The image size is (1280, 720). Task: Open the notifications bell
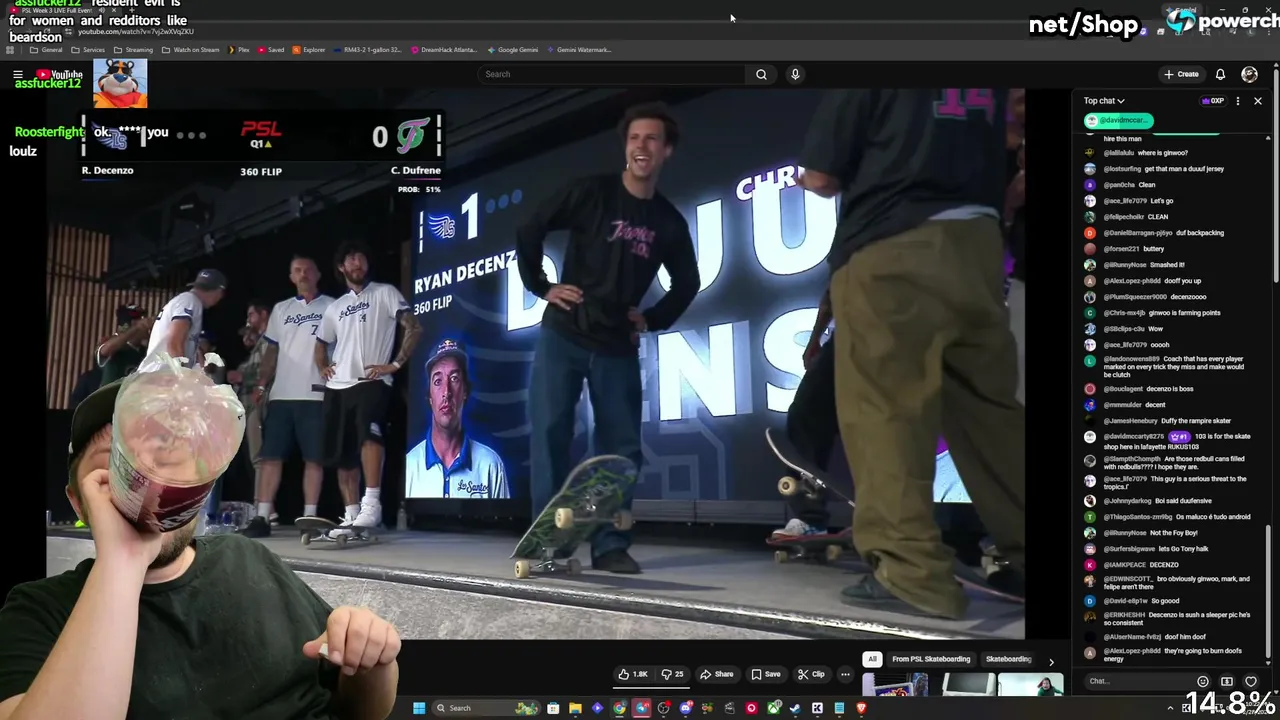tap(1220, 74)
